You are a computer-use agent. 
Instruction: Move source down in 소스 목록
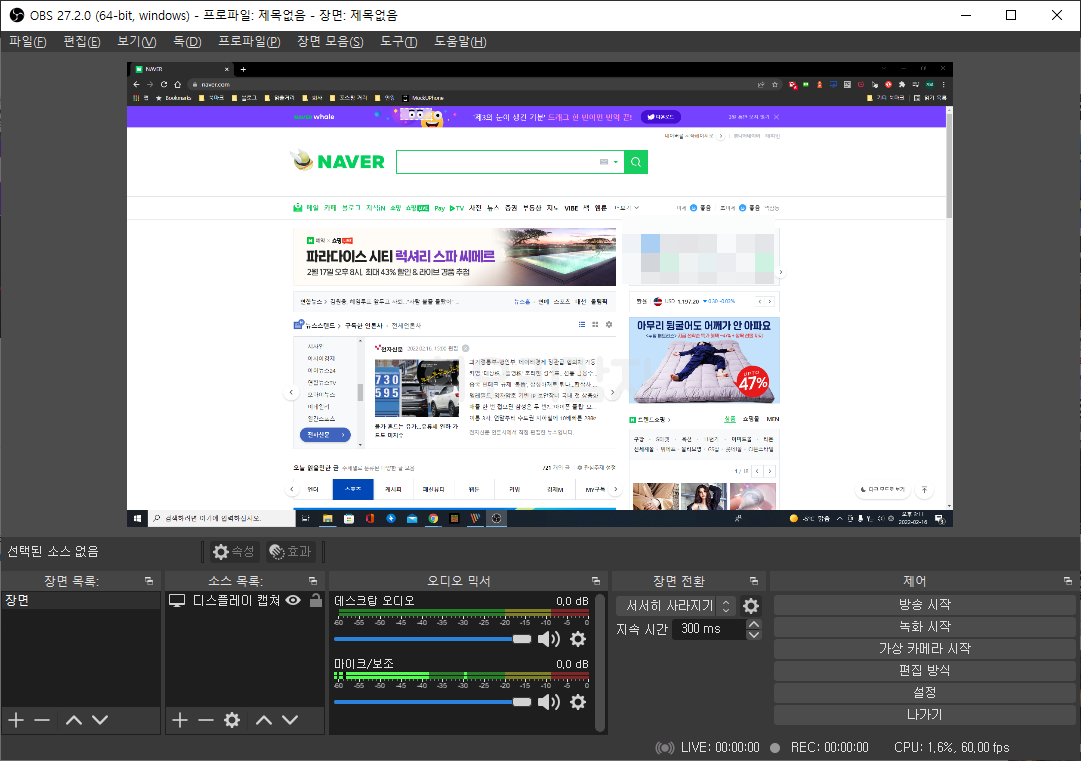[x=290, y=720]
